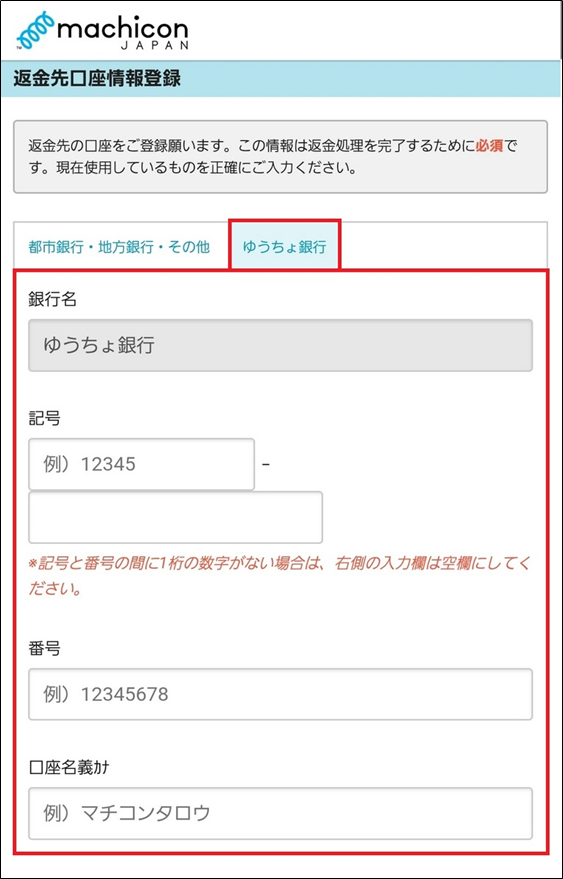Select the ゆうちょ銀行 tab
Screen dimensions: 563x879
click(x=284, y=246)
